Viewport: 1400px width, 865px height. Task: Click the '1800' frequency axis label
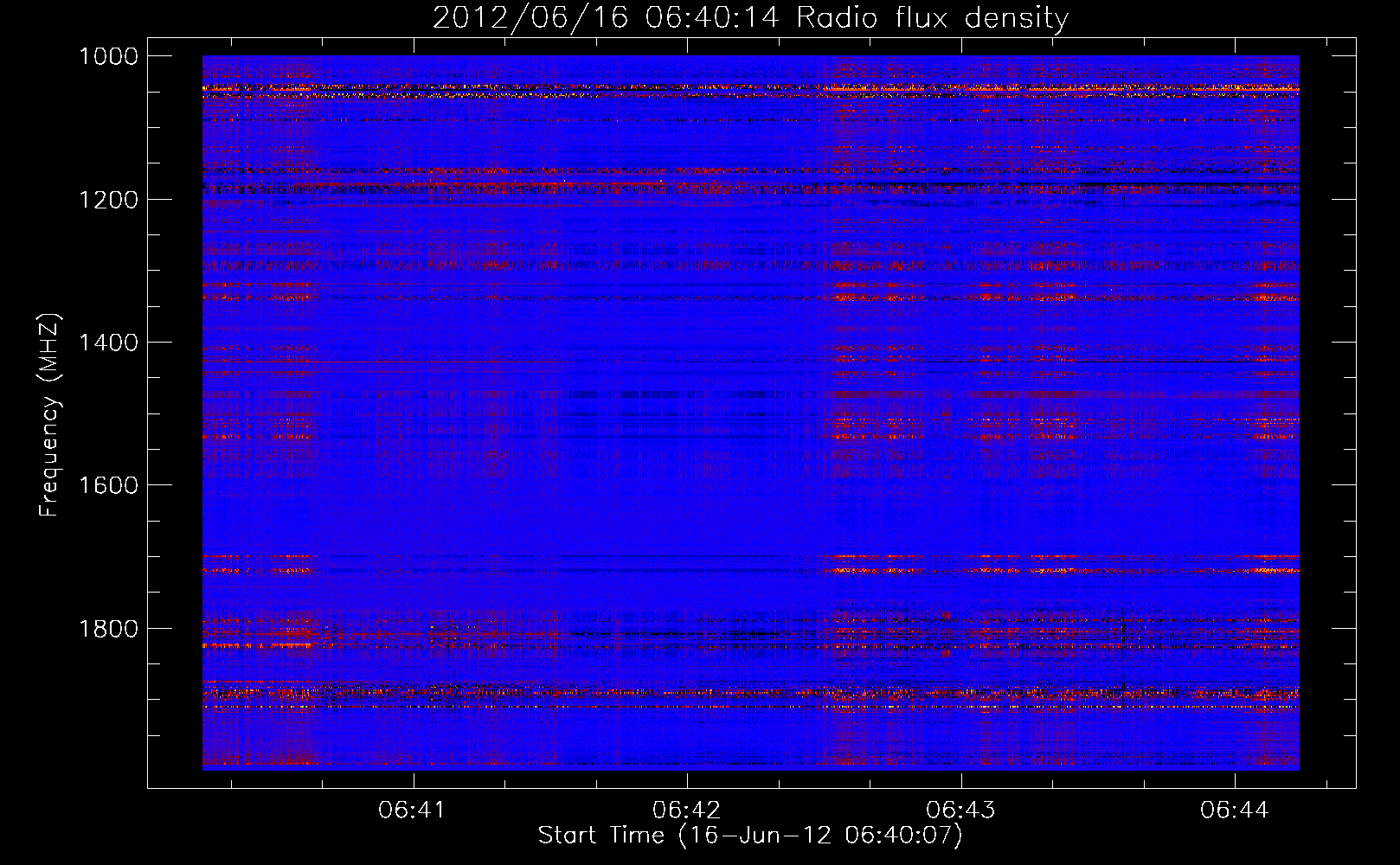tap(108, 628)
